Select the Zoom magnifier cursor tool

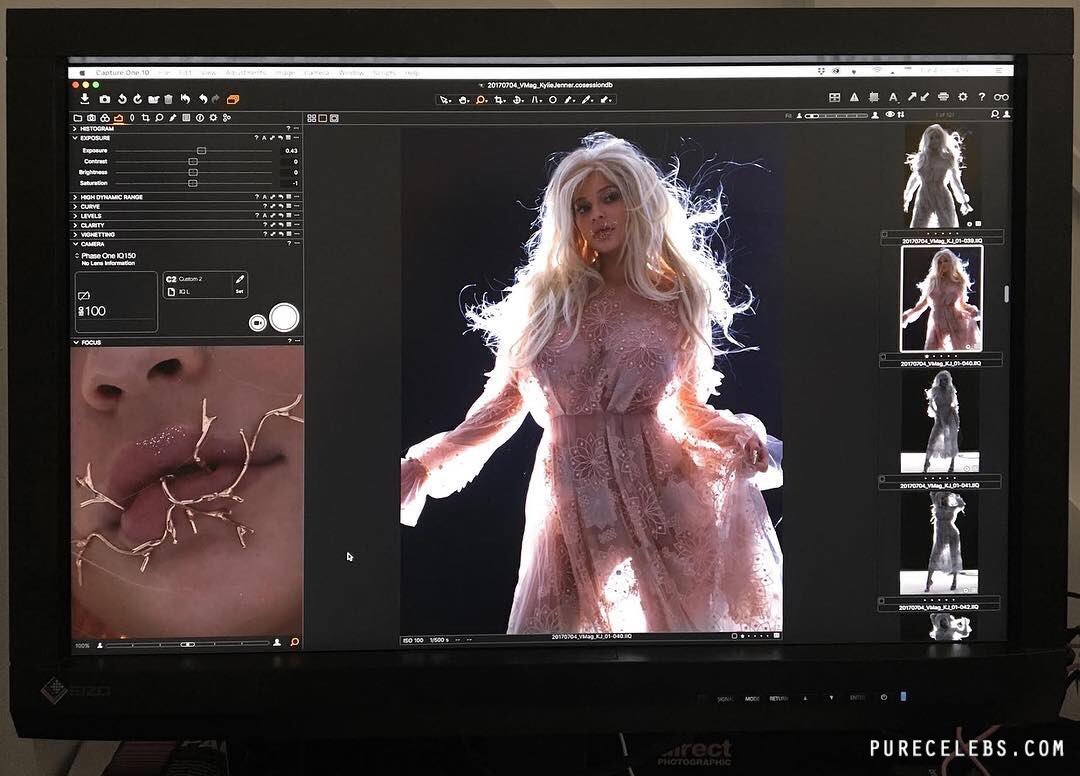tap(481, 100)
